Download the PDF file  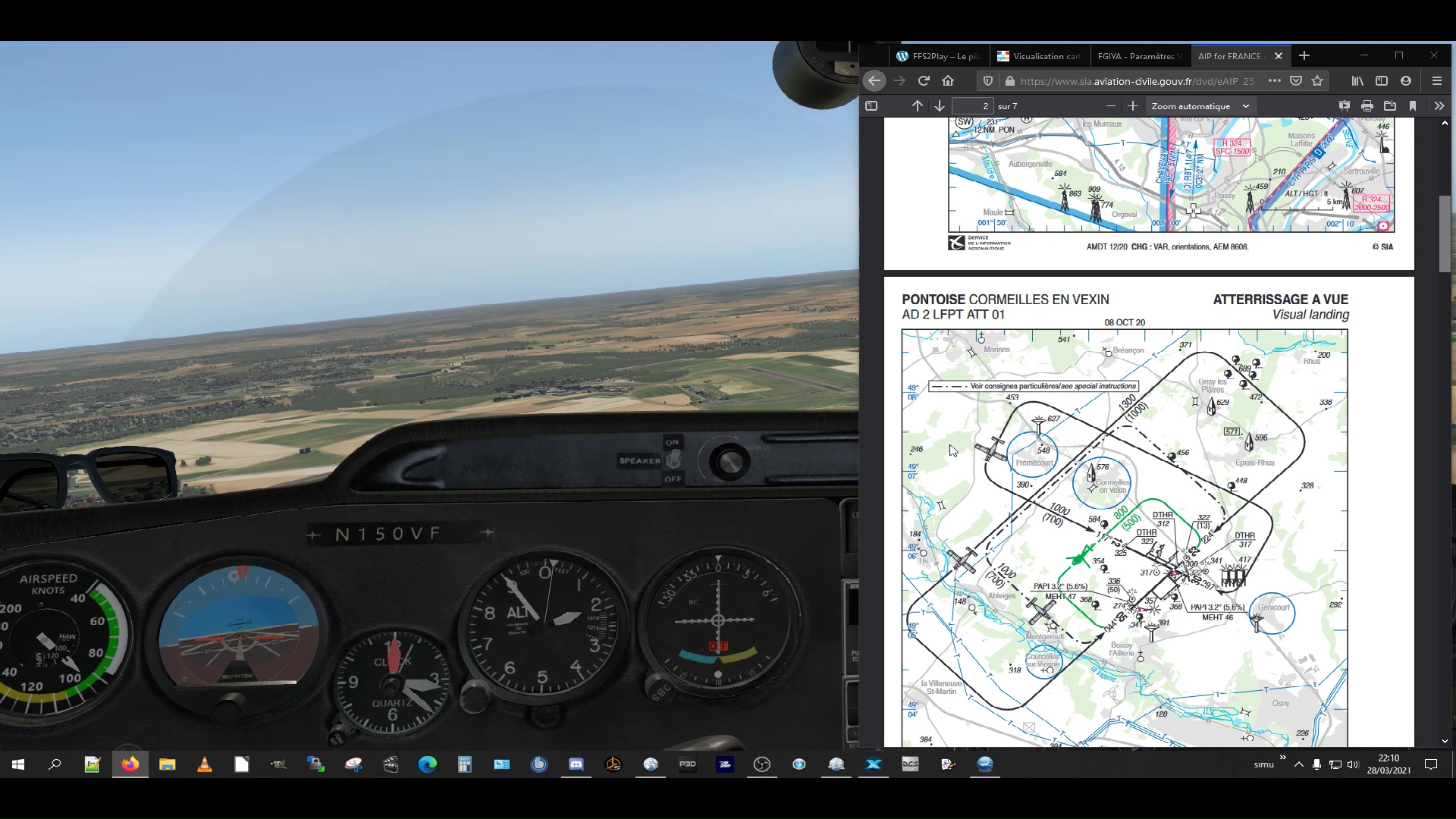(x=1389, y=106)
